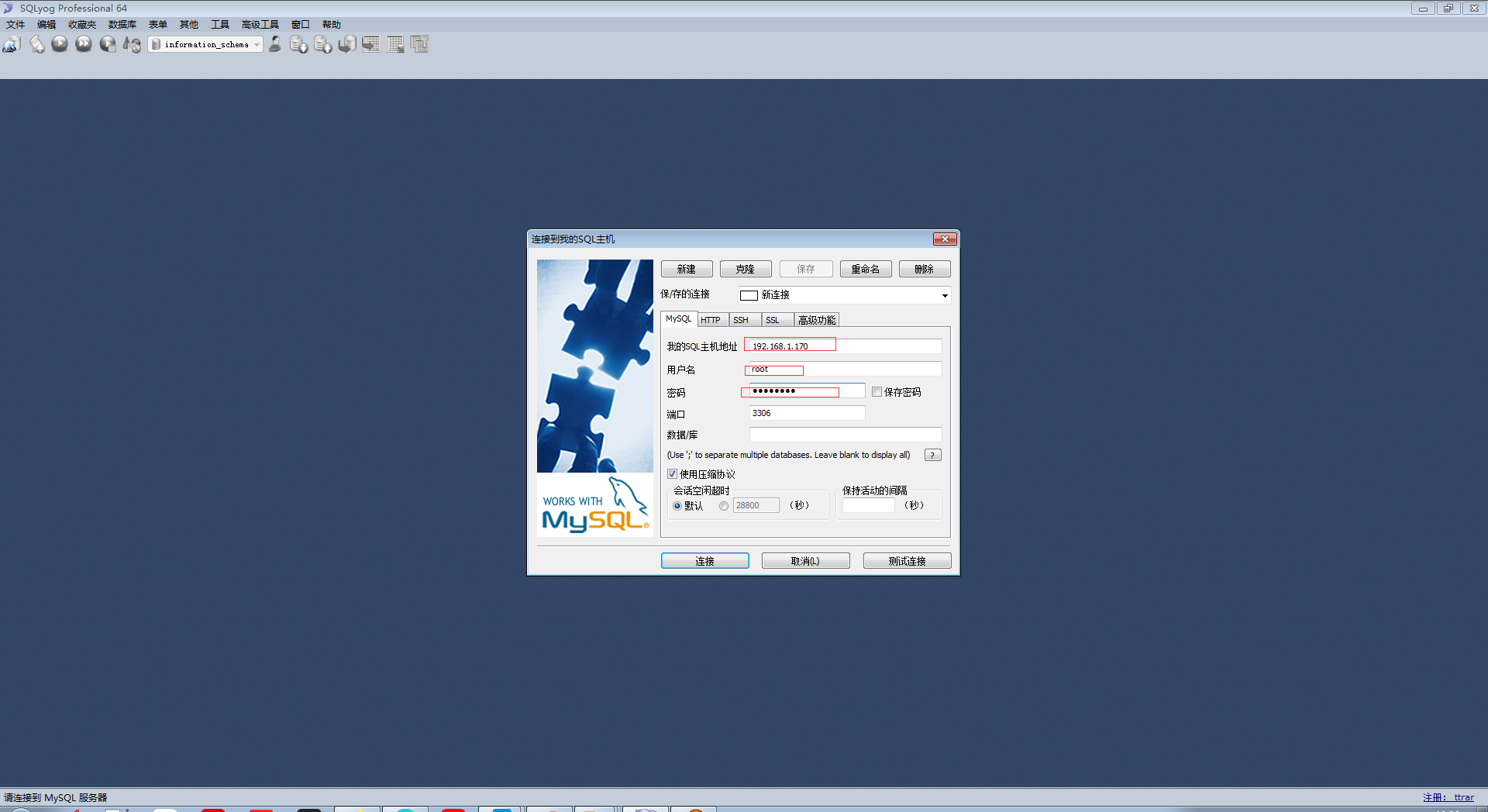1488x812 pixels.
Task: Click the 保持活动的间隔 seconds field
Action: coord(869,505)
